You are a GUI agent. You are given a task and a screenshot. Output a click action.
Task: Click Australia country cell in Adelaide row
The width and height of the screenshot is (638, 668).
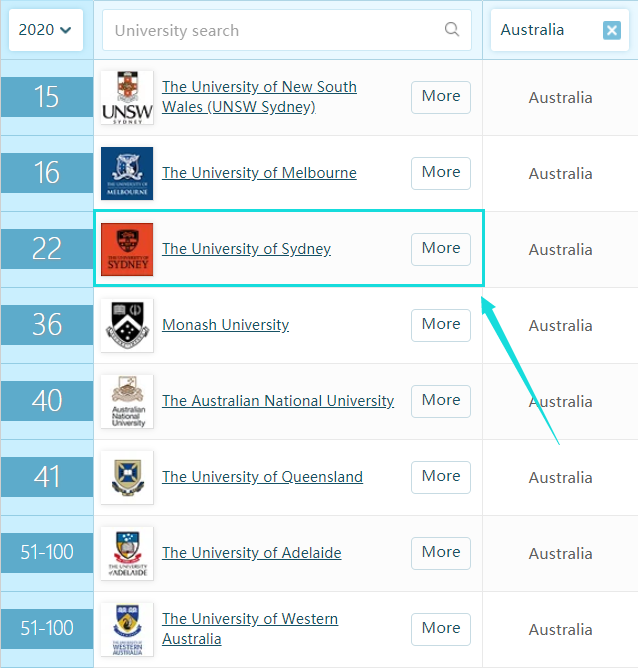tap(560, 554)
